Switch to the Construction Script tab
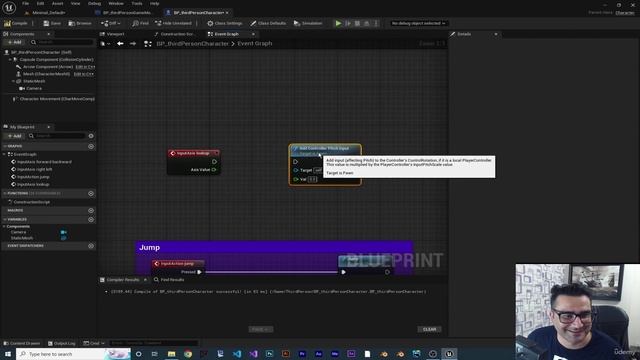640x360 pixels. tap(176, 34)
